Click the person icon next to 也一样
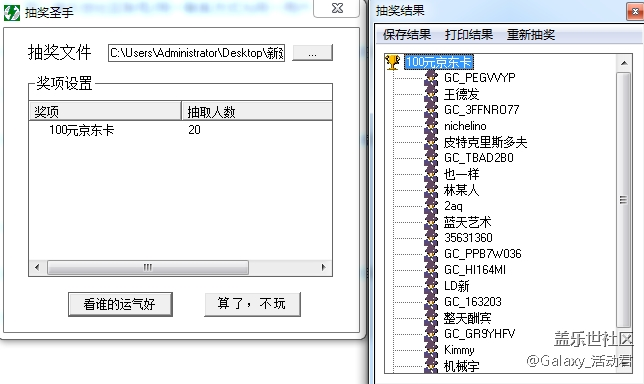The height and width of the screenshot is (384, 644). [x=431, y=174]
